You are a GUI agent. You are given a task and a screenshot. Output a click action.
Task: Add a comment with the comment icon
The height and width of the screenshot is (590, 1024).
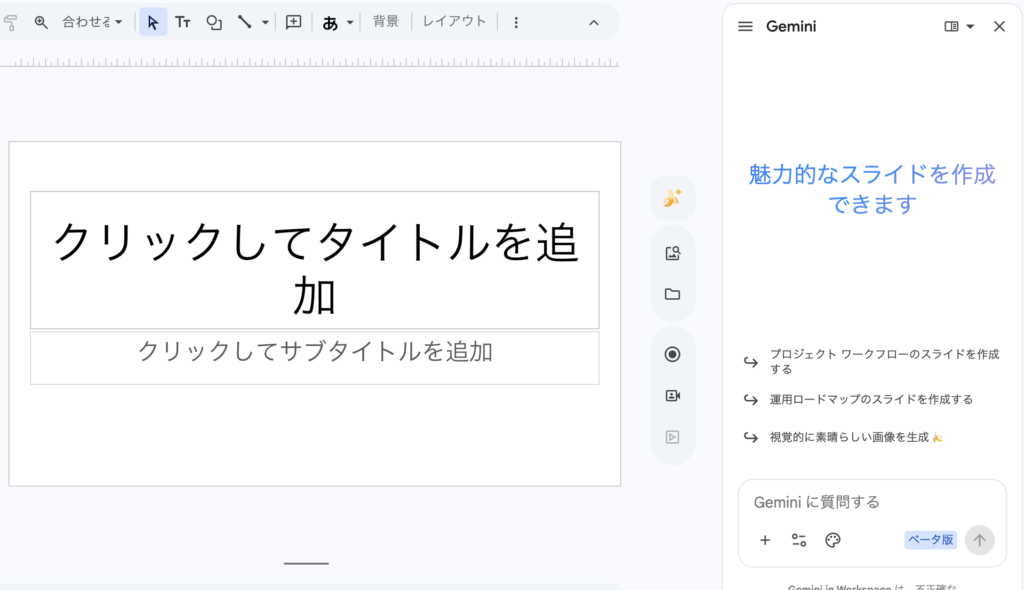point(294,22)
